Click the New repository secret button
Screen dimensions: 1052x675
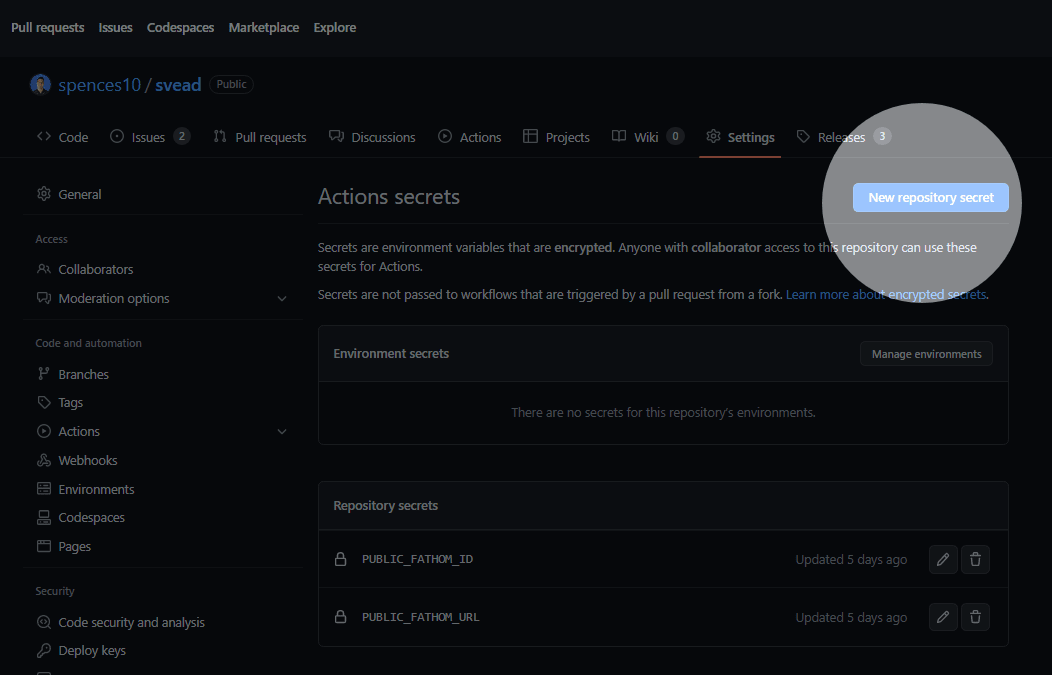tap(930, 197)
